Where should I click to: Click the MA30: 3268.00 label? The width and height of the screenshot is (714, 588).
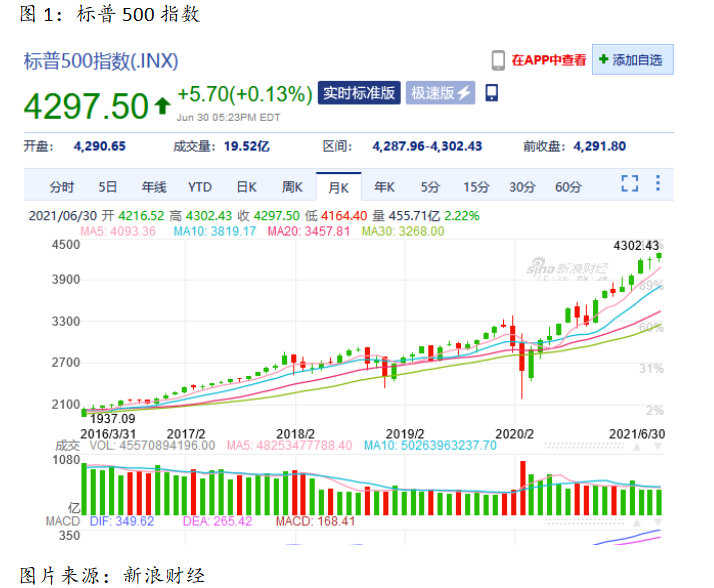coord(403,231)
